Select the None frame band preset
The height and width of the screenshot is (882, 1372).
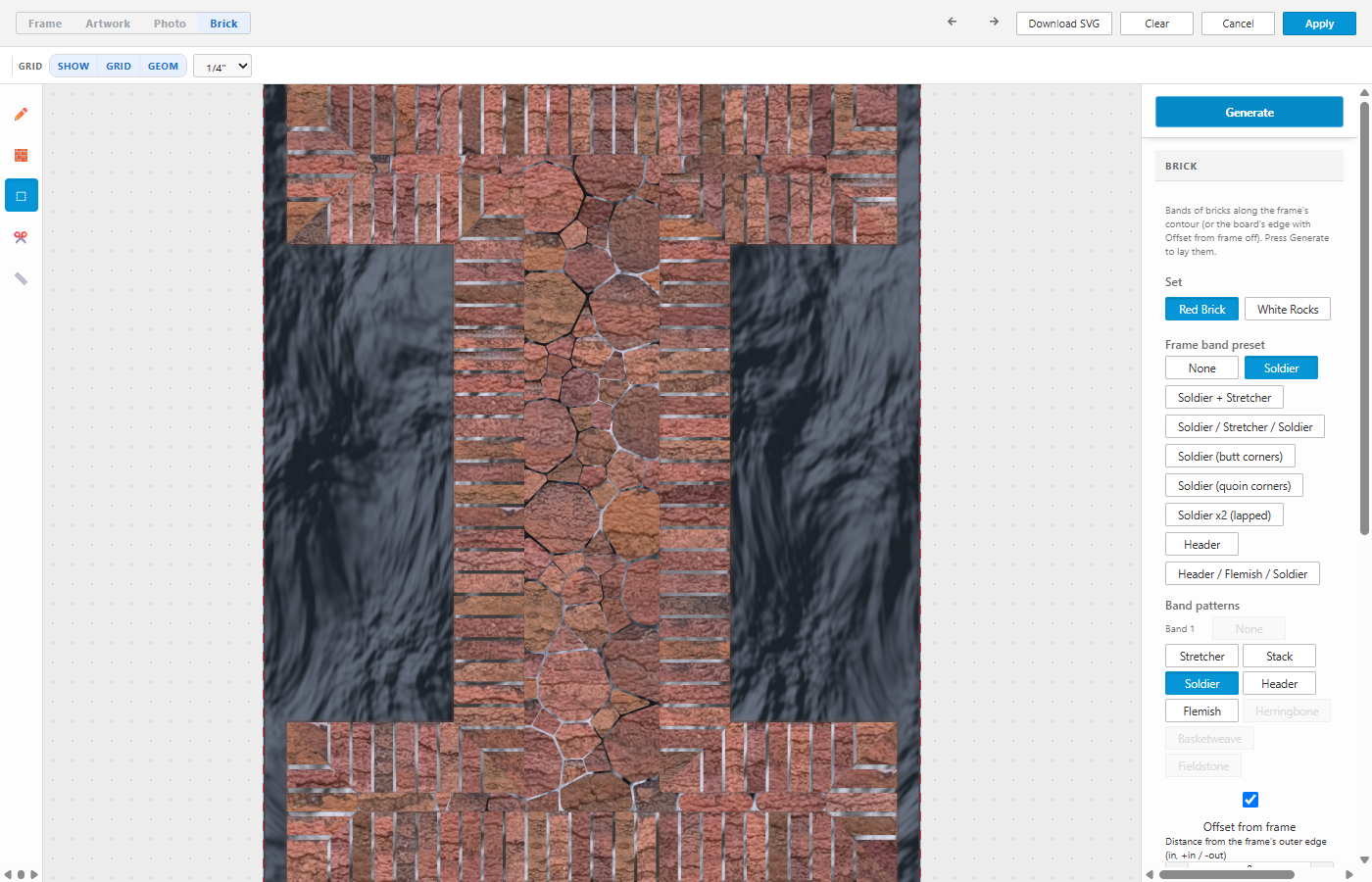pos(1201,367)
